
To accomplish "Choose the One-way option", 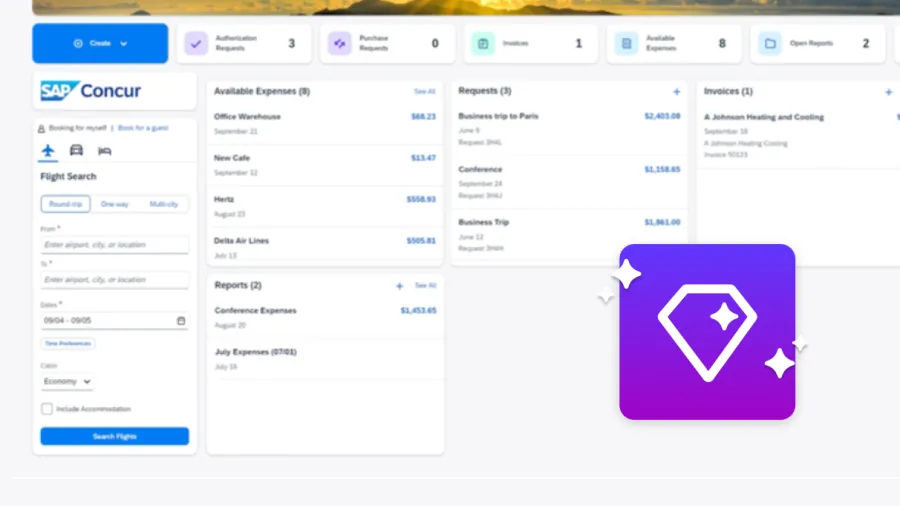I will 115,204.
